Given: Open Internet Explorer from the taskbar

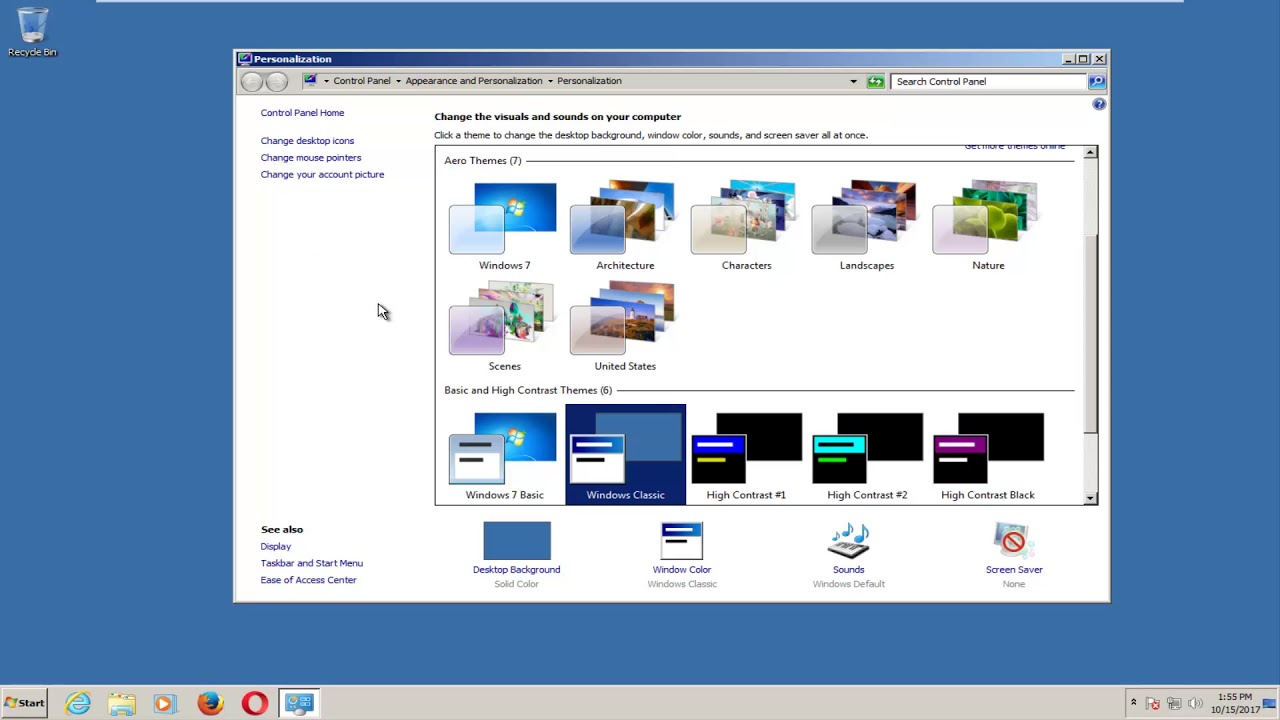Looking at the screenshot, I should pyautogui.click(x=78, y=703).
